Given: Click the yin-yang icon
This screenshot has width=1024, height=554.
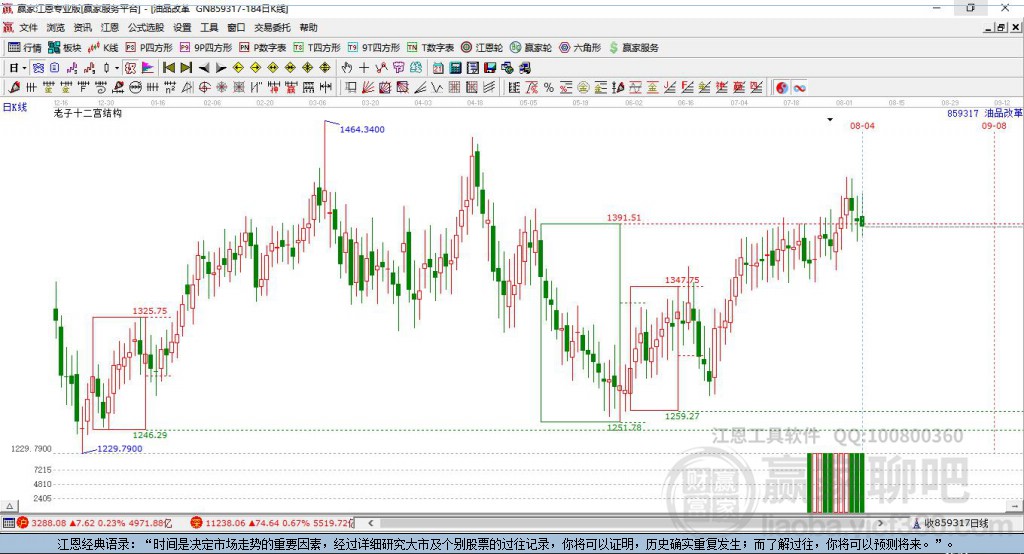Looking at the screenshot, I should point(782,88).
